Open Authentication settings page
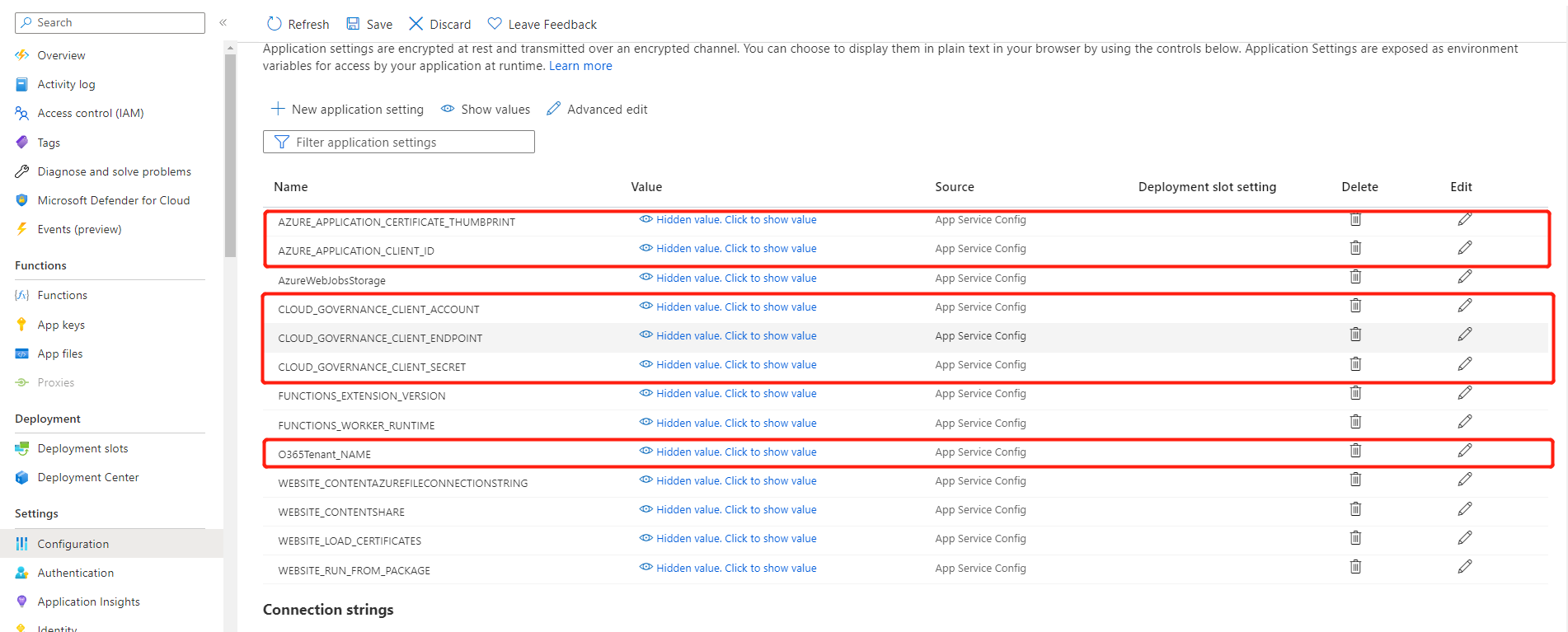The height and width of the screenshot is (632, 1568). (75, 573)
